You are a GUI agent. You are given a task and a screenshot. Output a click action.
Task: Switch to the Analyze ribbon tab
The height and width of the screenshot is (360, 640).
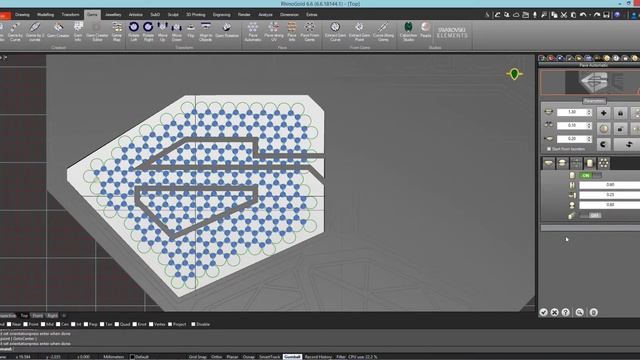[265, 15]
